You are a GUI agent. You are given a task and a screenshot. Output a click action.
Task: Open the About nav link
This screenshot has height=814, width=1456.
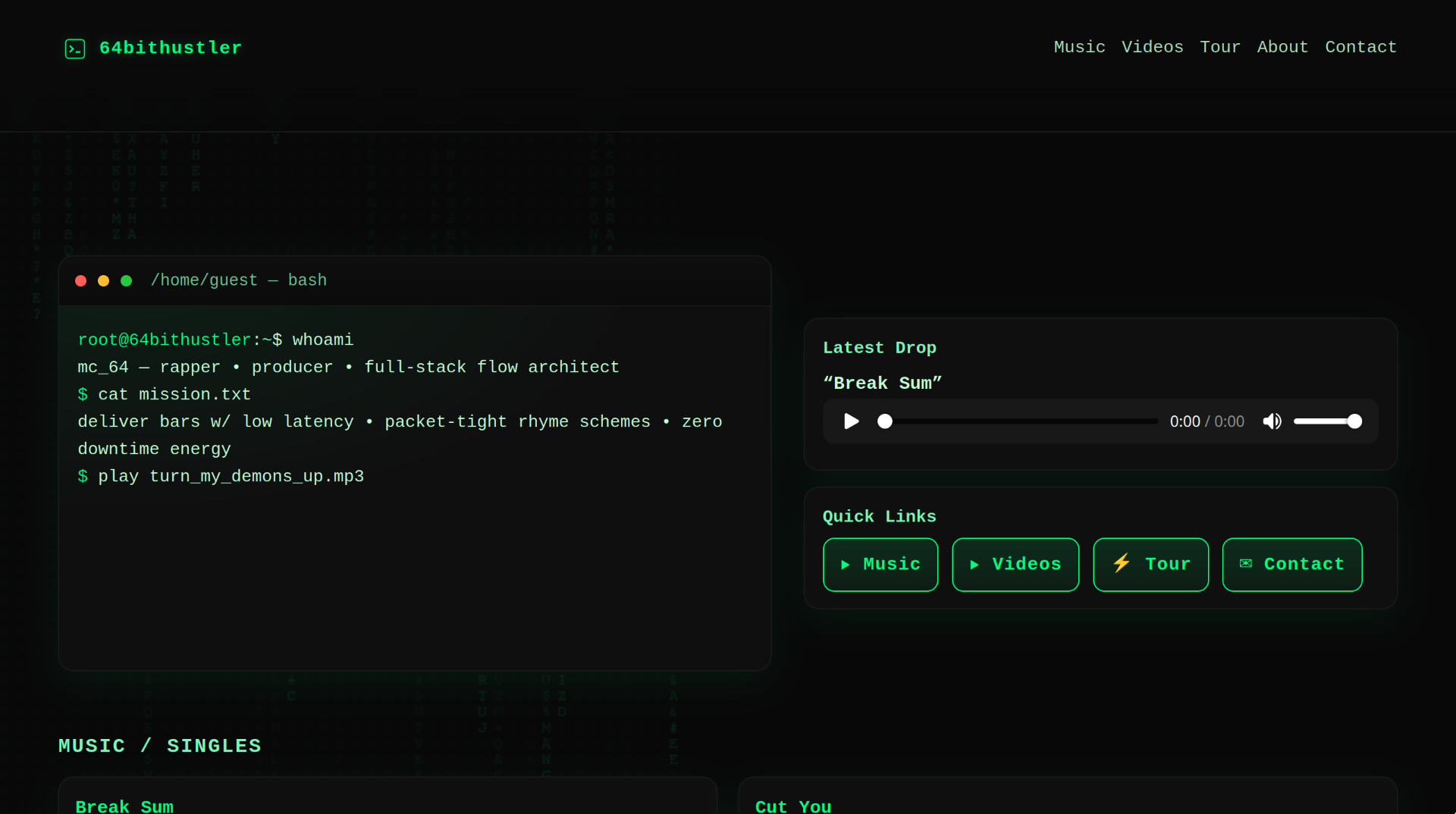tap(1282, 47)
